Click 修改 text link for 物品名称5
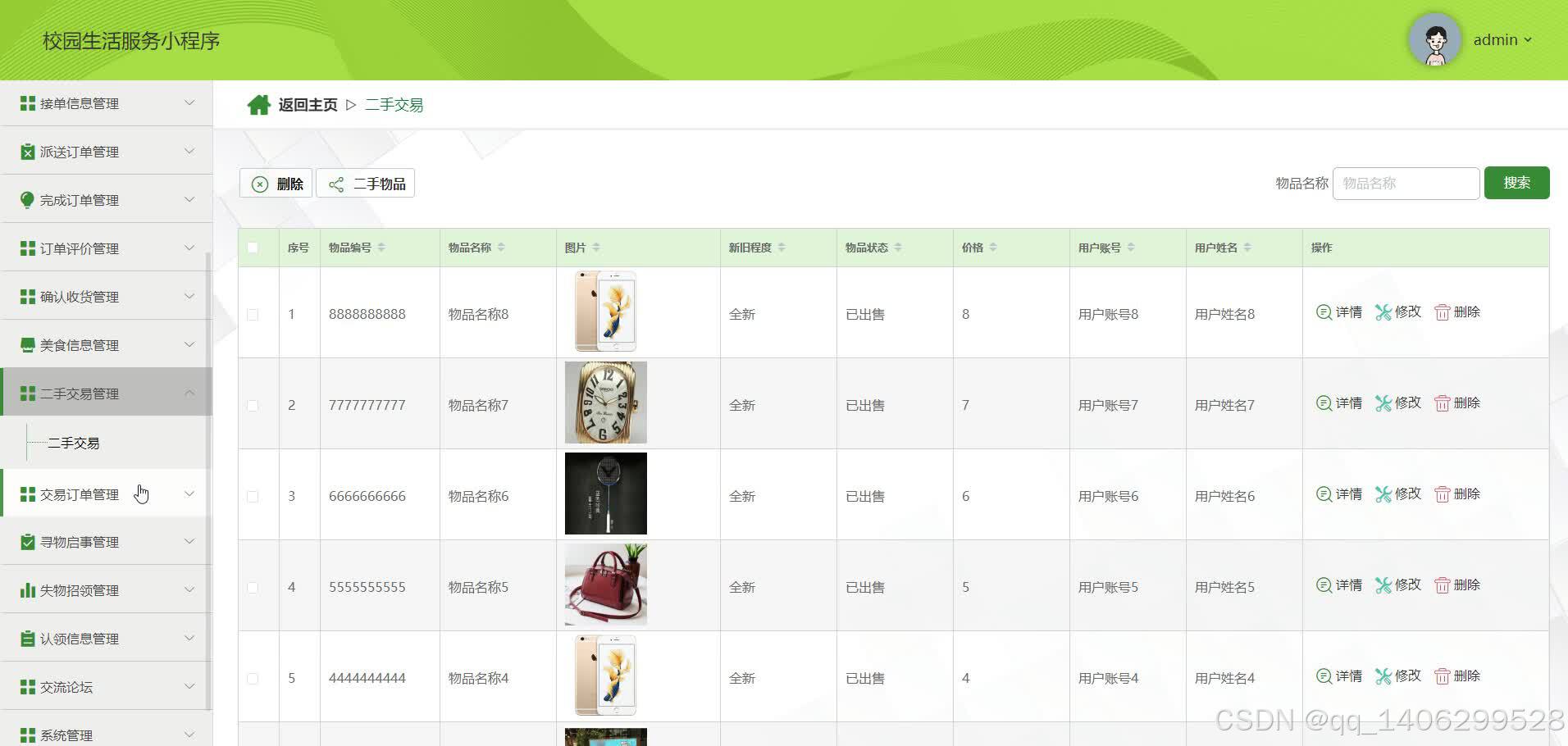 coord(1408,585)
